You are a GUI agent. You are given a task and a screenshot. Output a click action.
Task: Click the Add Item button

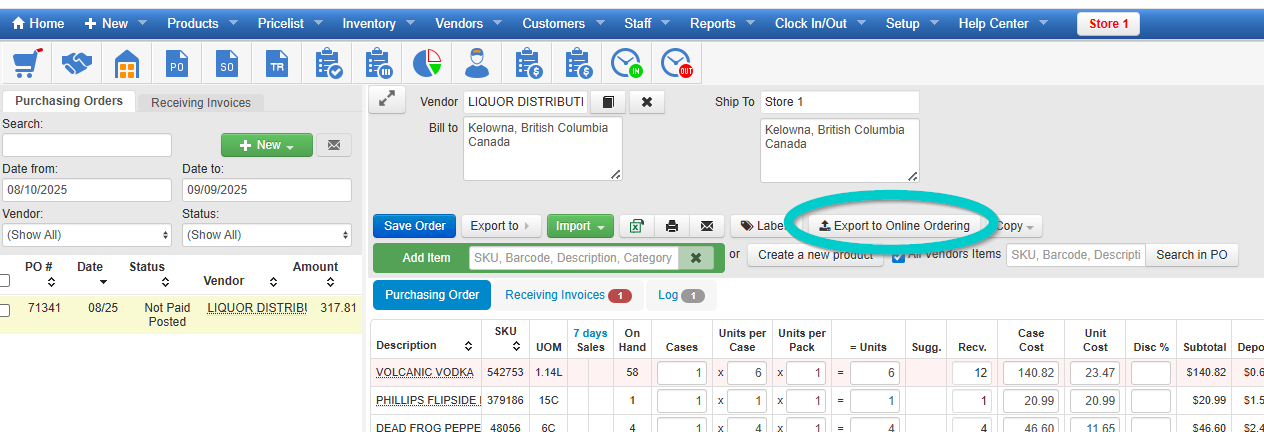[x=426, y=257]
